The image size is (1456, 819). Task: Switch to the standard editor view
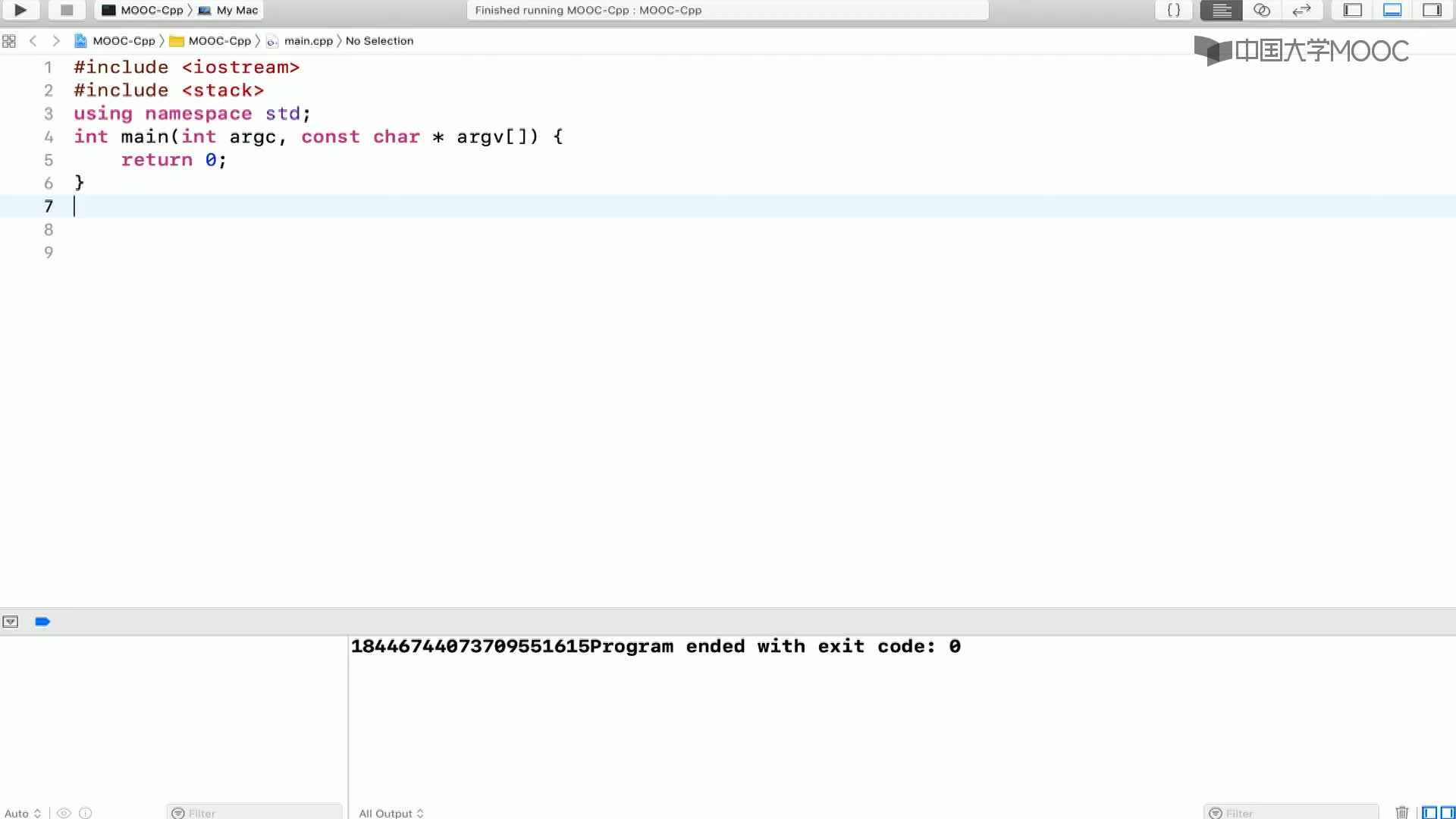click(1221, 10)
